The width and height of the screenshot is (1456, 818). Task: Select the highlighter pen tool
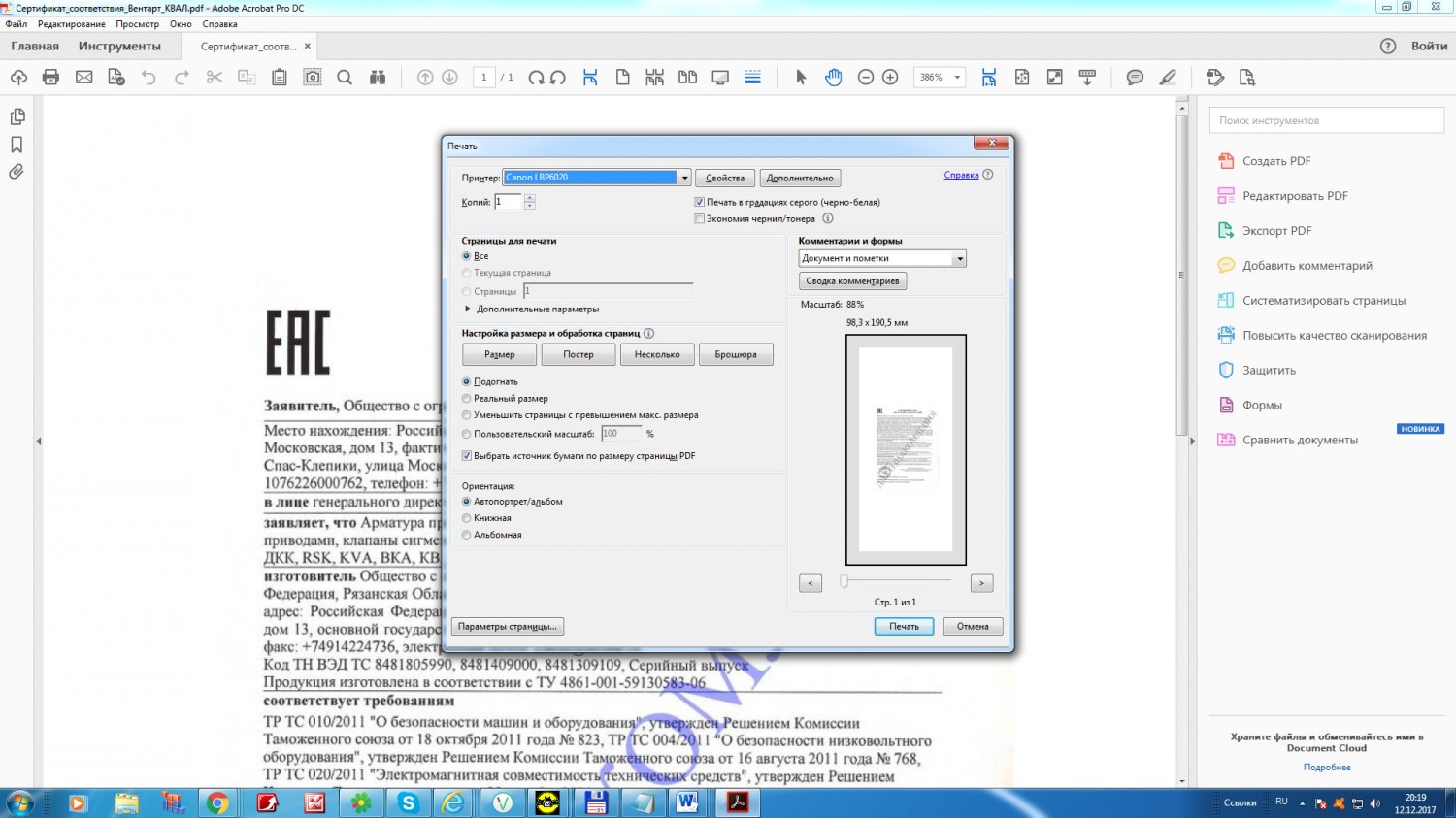1168,78
